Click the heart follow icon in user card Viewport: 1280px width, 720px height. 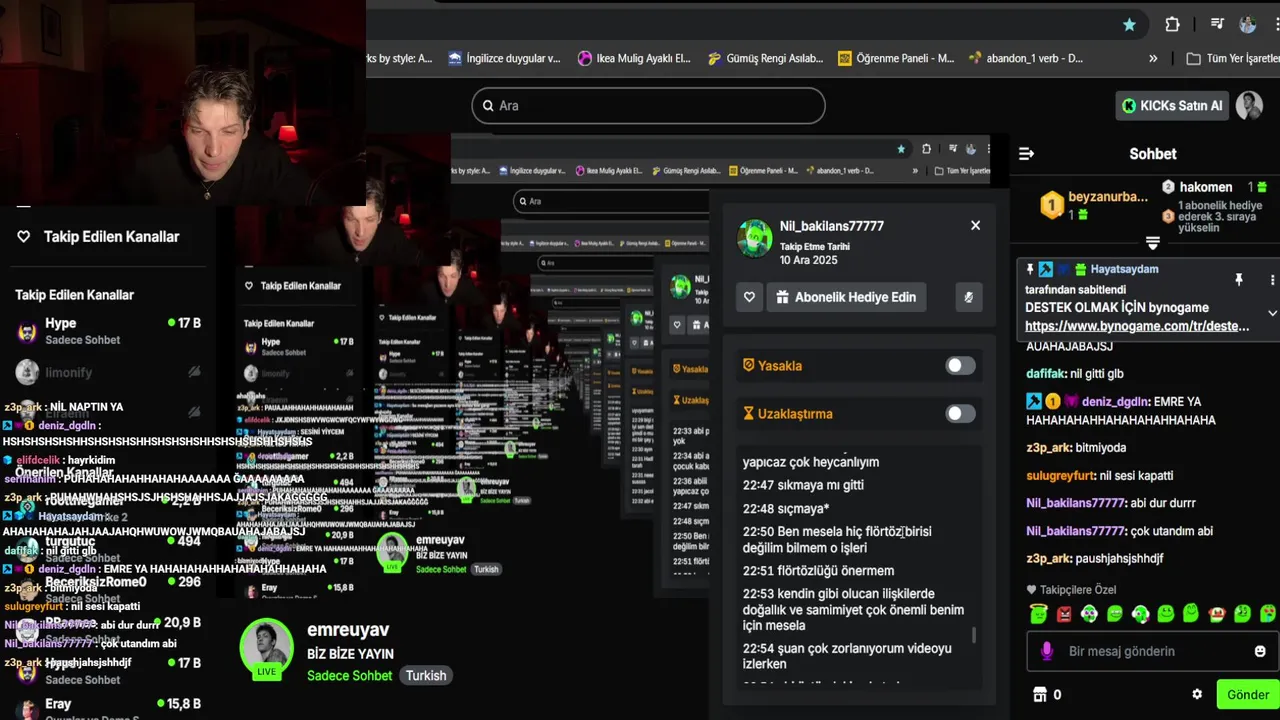(749, 297)
